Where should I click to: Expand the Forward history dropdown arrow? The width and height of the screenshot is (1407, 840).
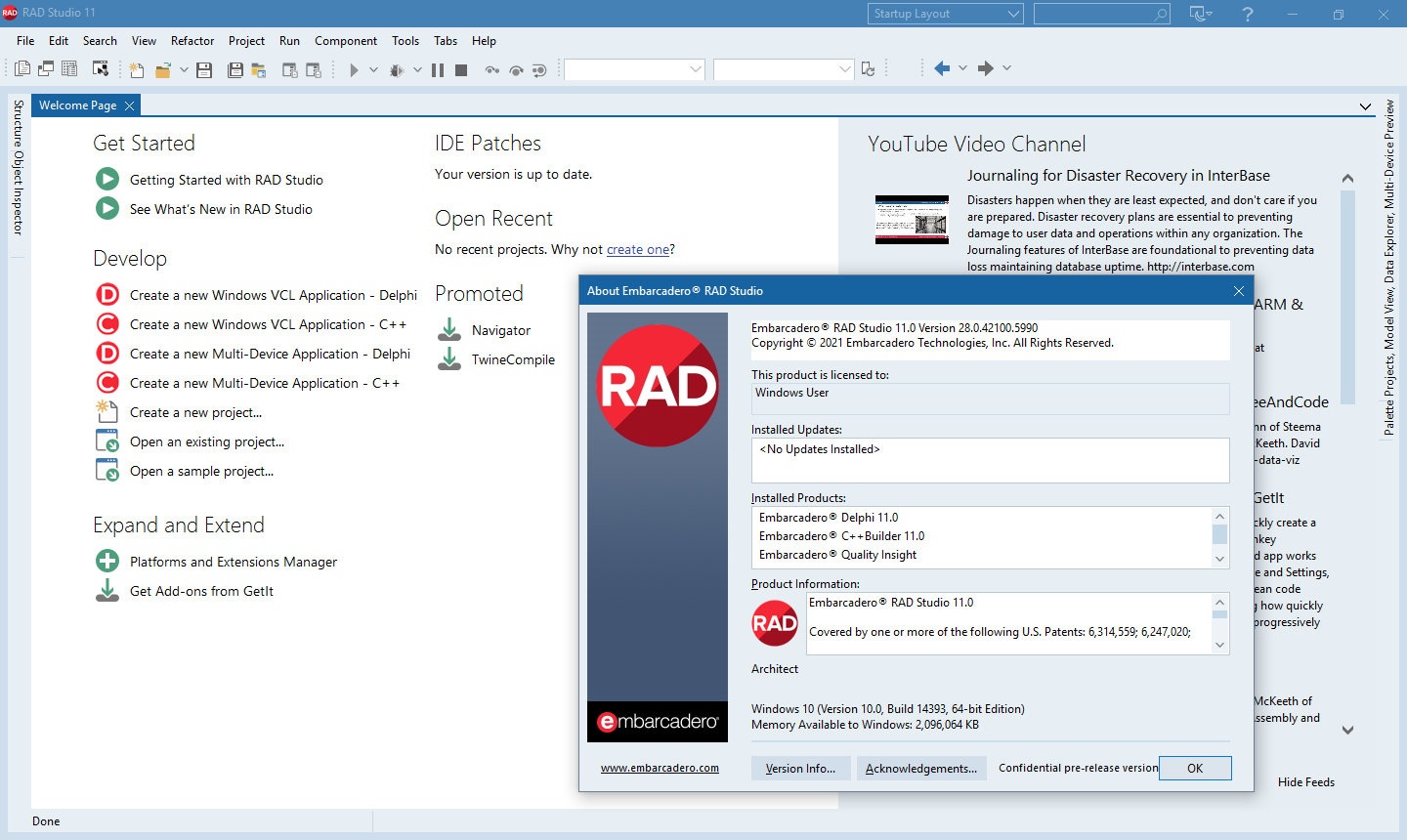tap(1006, 68)
